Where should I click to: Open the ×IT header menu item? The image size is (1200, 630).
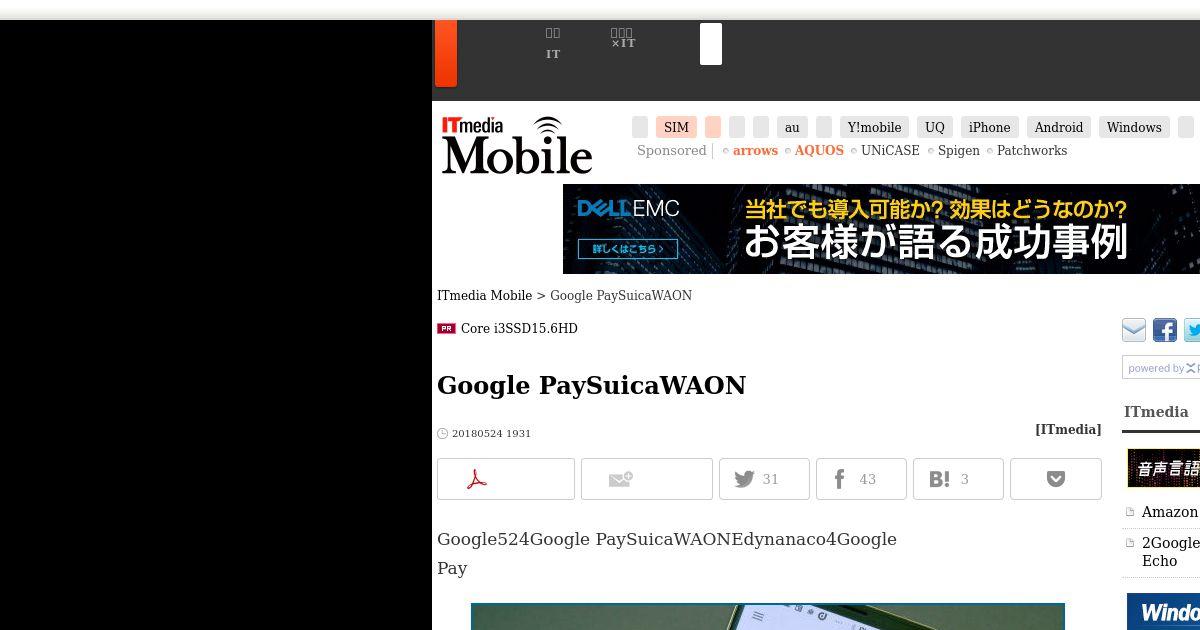(623, 38)
